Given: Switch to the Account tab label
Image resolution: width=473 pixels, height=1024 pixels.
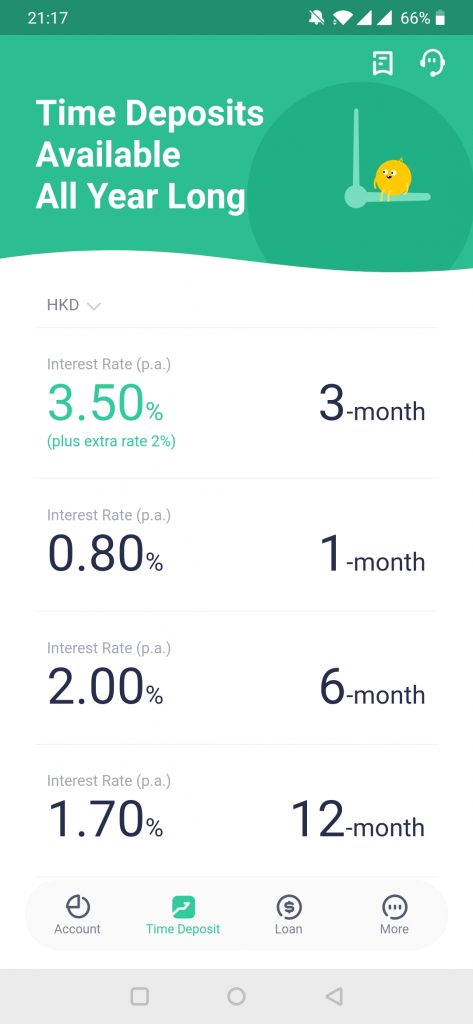Looking at the screenshot, I should (77, 929).
